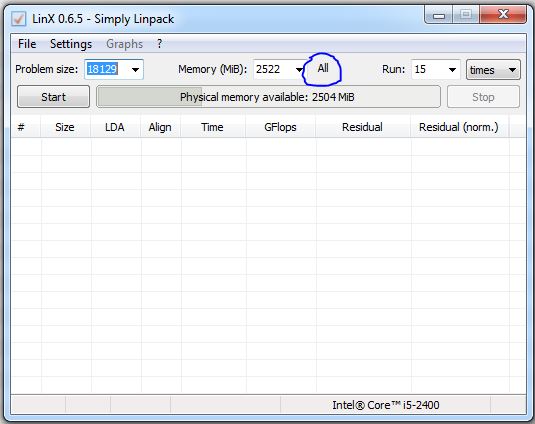Click the GFlops column header
Screen dimensions: 535x424
(280, 127)
